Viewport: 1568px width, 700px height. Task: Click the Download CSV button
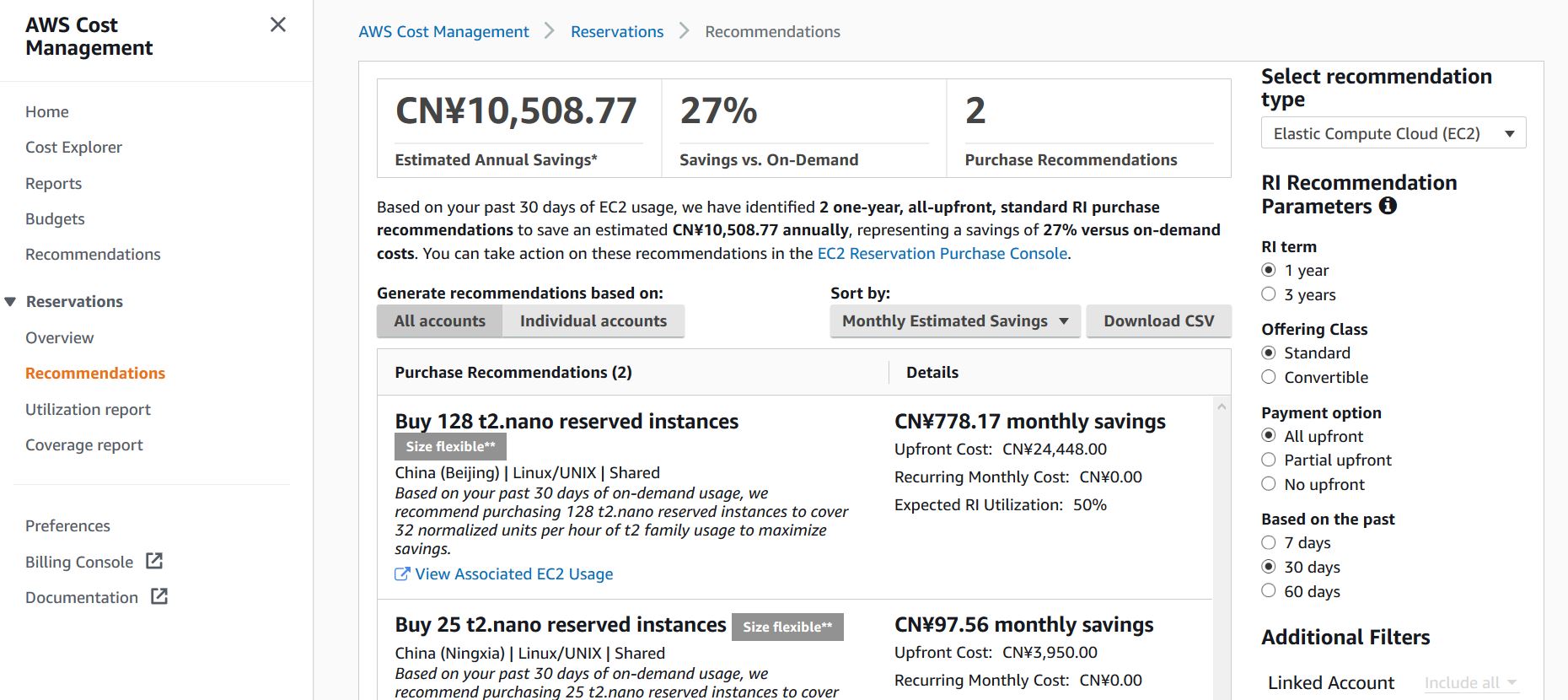pos(1159,320)
